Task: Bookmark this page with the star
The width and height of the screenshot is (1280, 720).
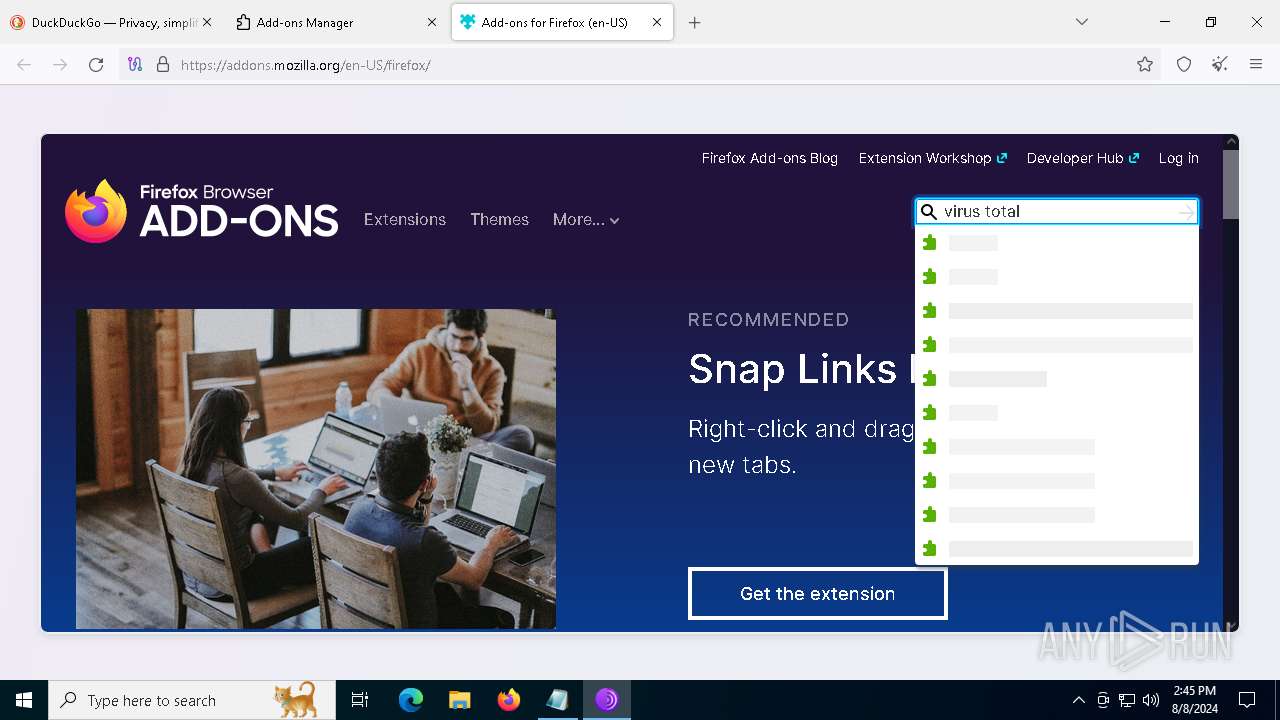Action: [x=1145, y=64]
